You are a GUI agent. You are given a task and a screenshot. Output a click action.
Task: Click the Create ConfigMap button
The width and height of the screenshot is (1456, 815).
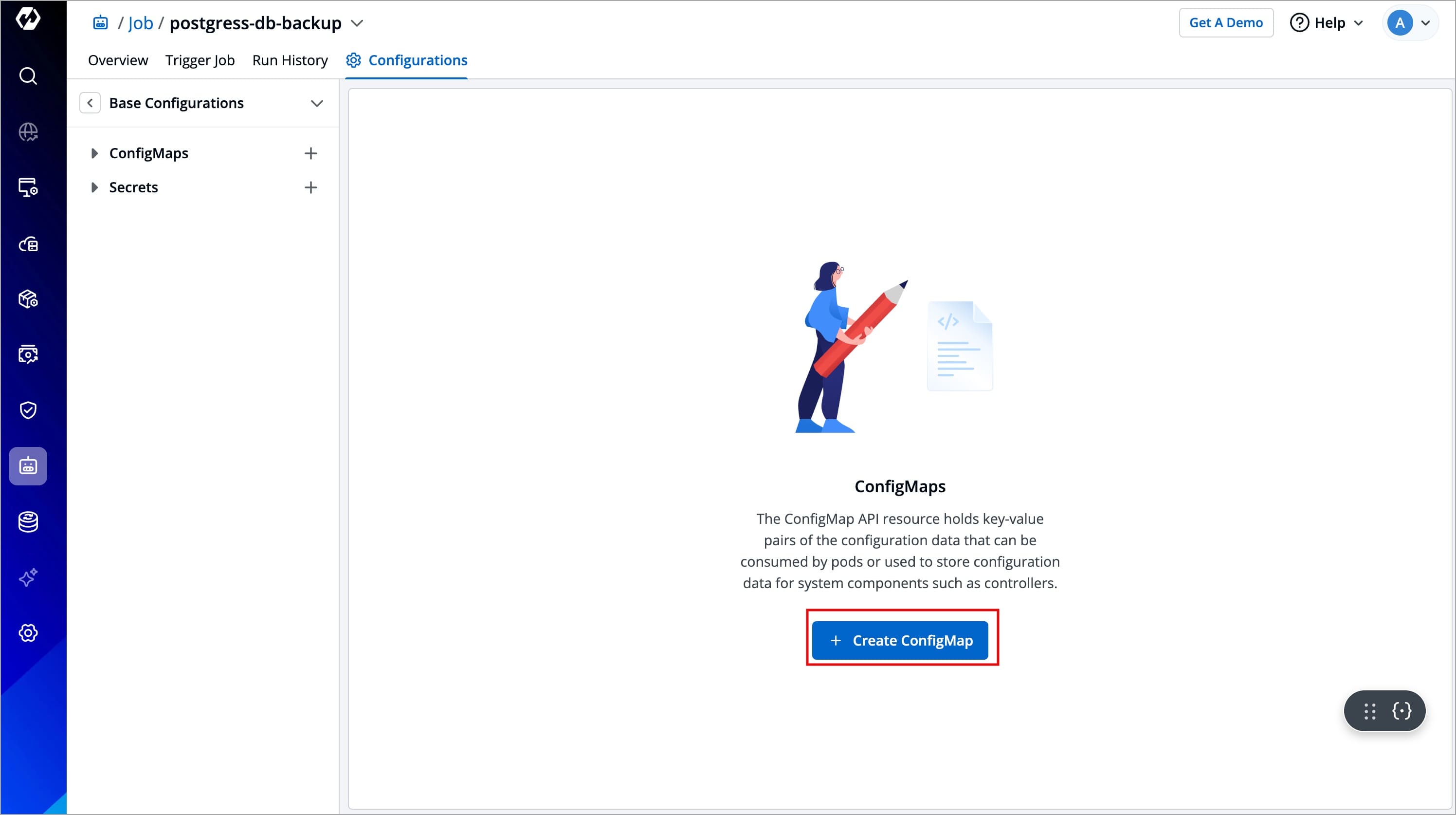pyautogui.click(x=900, y=640)
